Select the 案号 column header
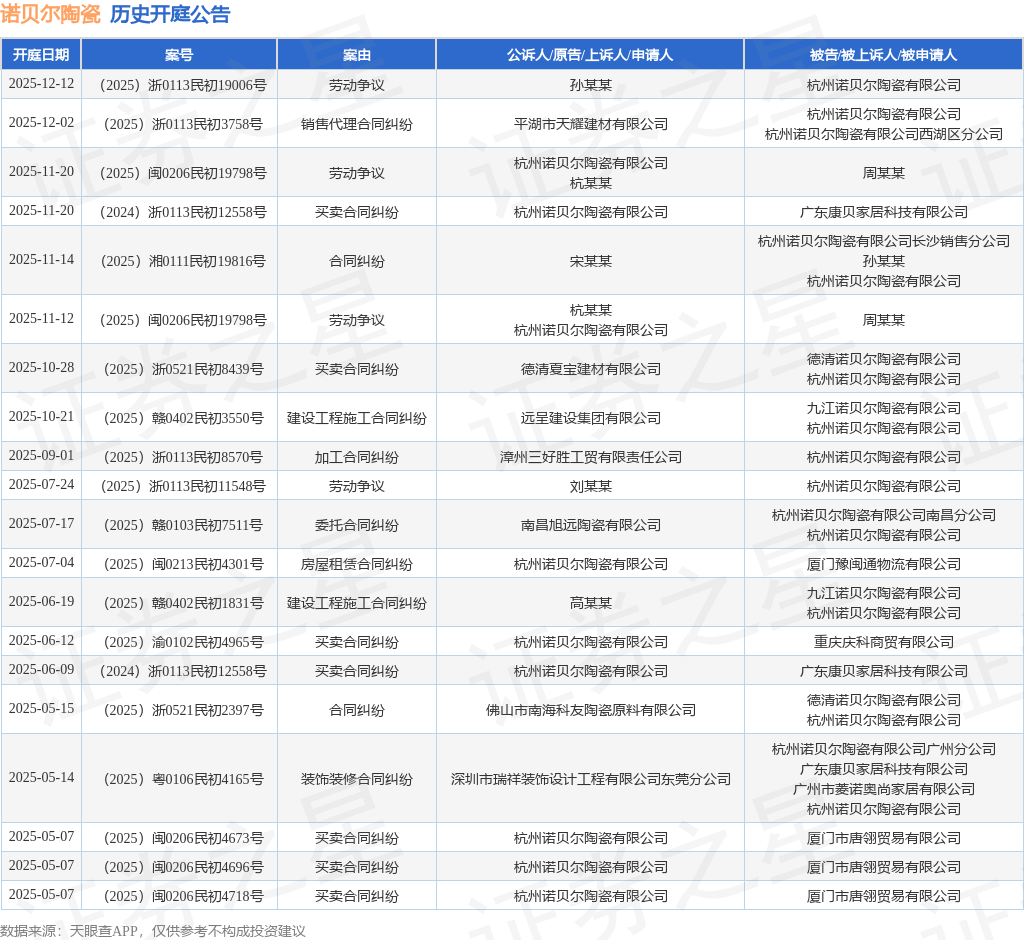 point(179,55)
